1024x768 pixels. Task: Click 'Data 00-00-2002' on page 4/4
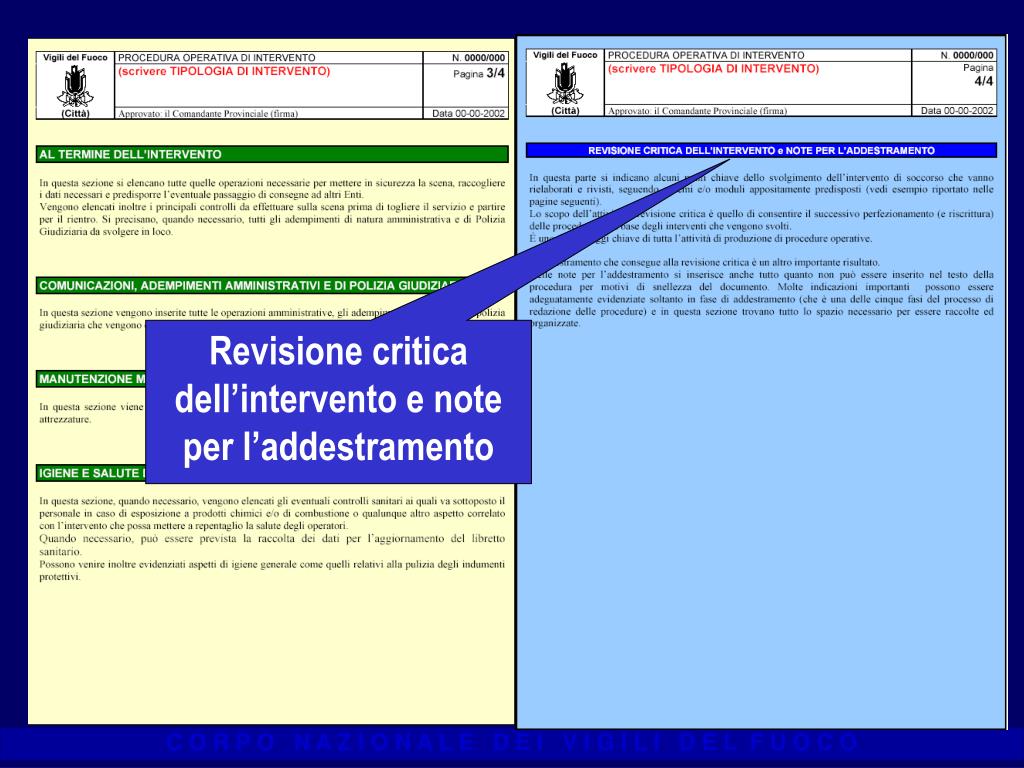(x=957, y=110)
